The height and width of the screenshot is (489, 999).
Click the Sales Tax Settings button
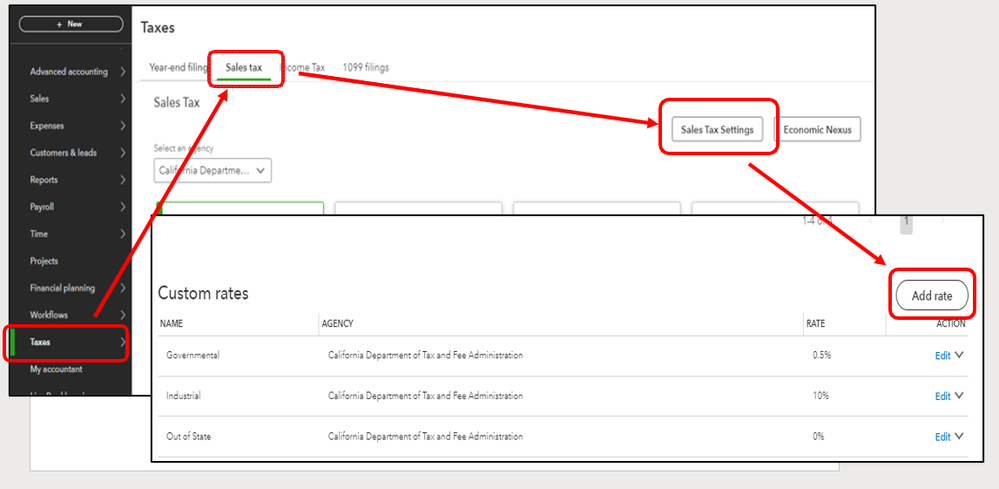pyautogui.click(x=717, y=129)
